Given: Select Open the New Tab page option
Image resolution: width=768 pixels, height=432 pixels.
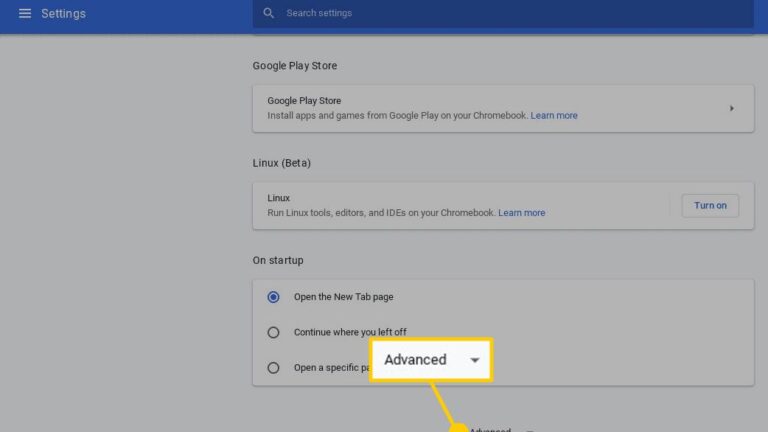Looking at the screenshot, I should [273, 297].
